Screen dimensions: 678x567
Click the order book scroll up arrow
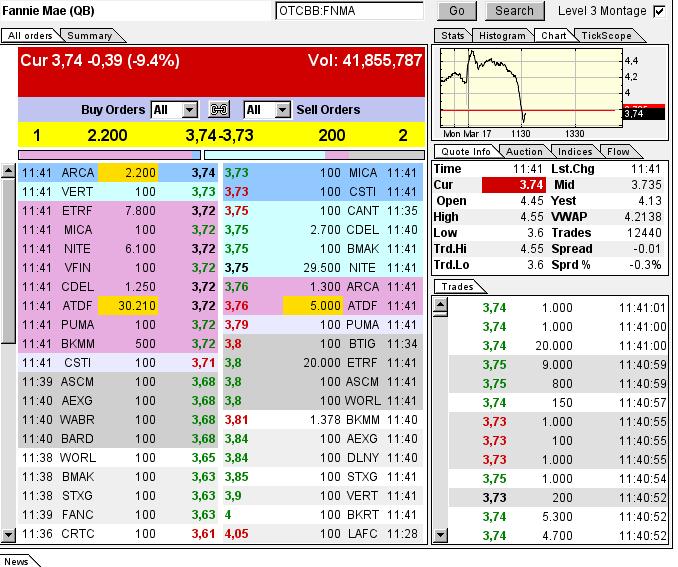[8, 171]
